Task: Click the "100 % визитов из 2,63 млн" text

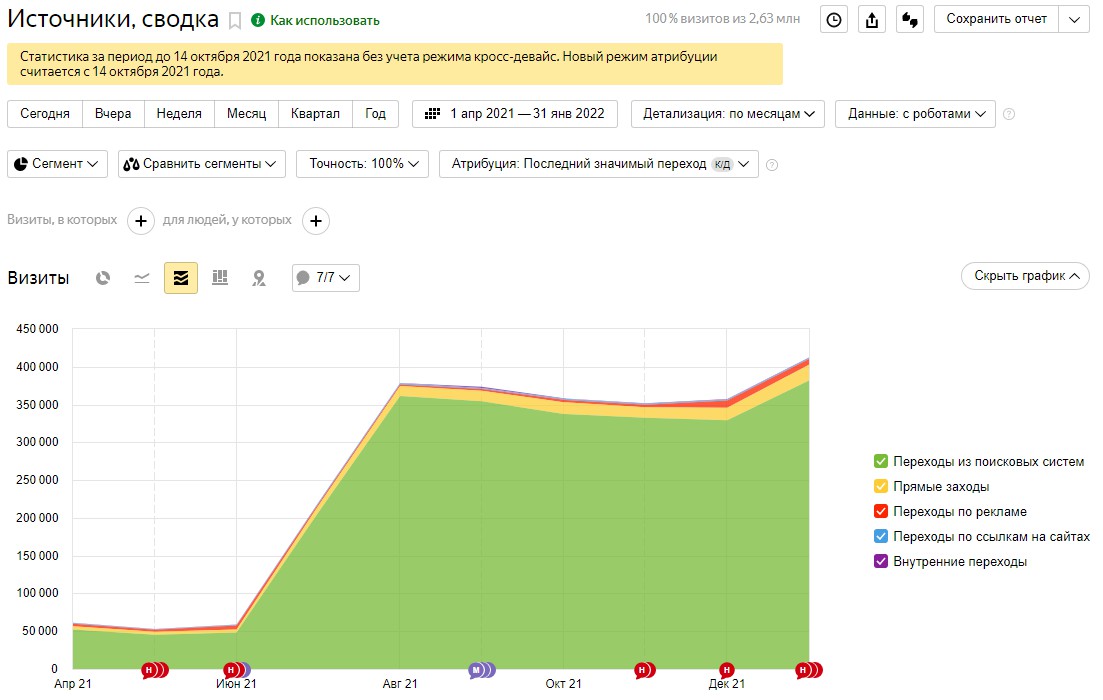Action: (x=722, y=19)
